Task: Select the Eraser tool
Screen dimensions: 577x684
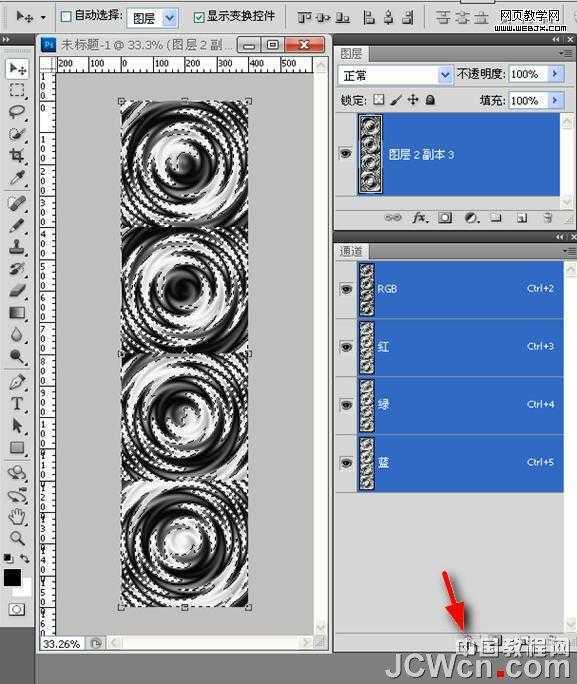Action: point(17,291)
